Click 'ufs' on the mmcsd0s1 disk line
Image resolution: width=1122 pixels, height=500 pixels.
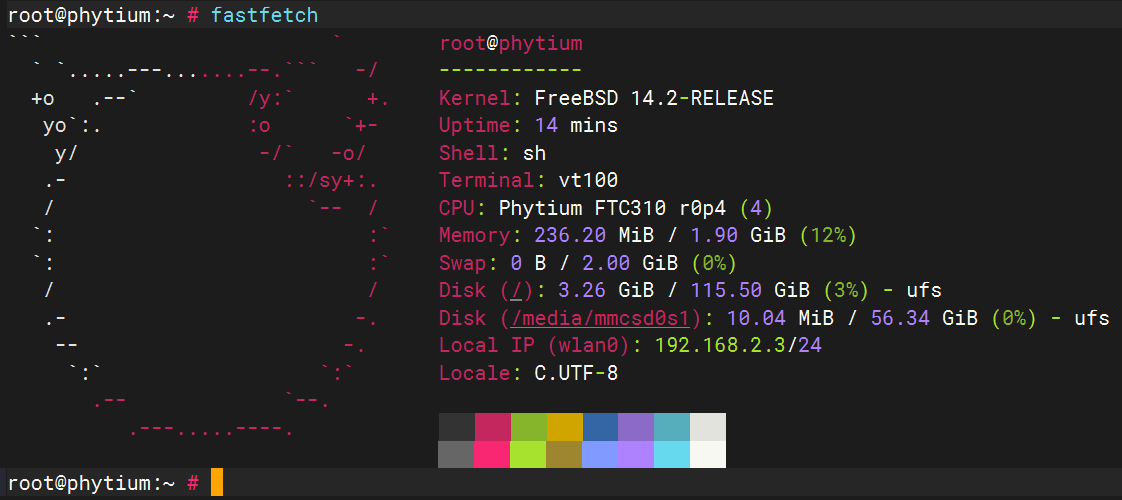click(1092, 318)
